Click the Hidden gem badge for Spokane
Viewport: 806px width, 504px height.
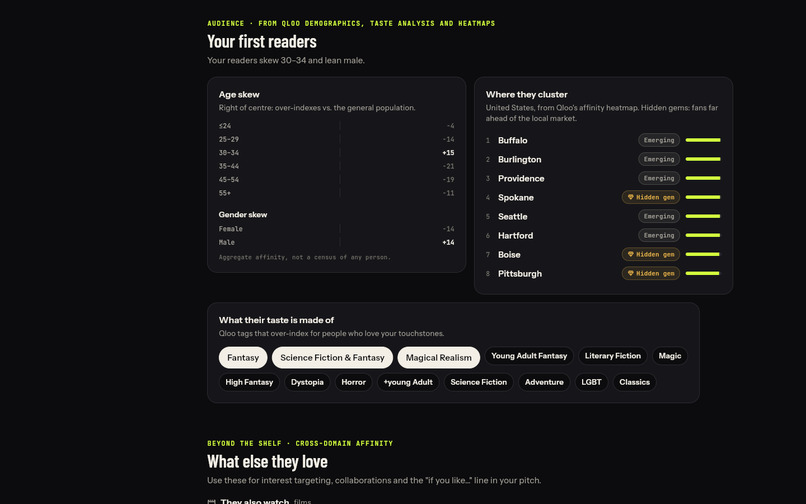tap(651, 197)
